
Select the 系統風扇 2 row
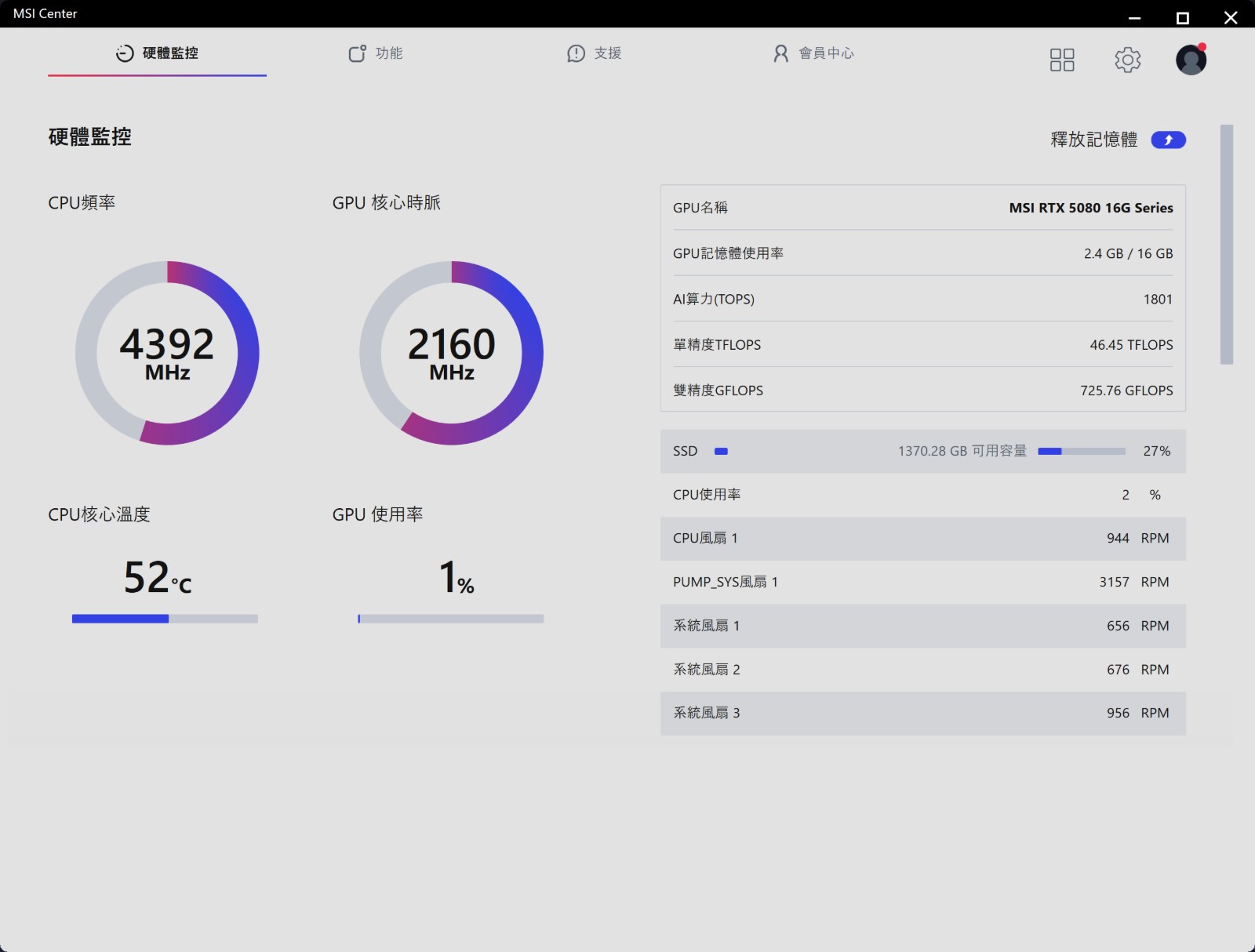click(922, 669)
